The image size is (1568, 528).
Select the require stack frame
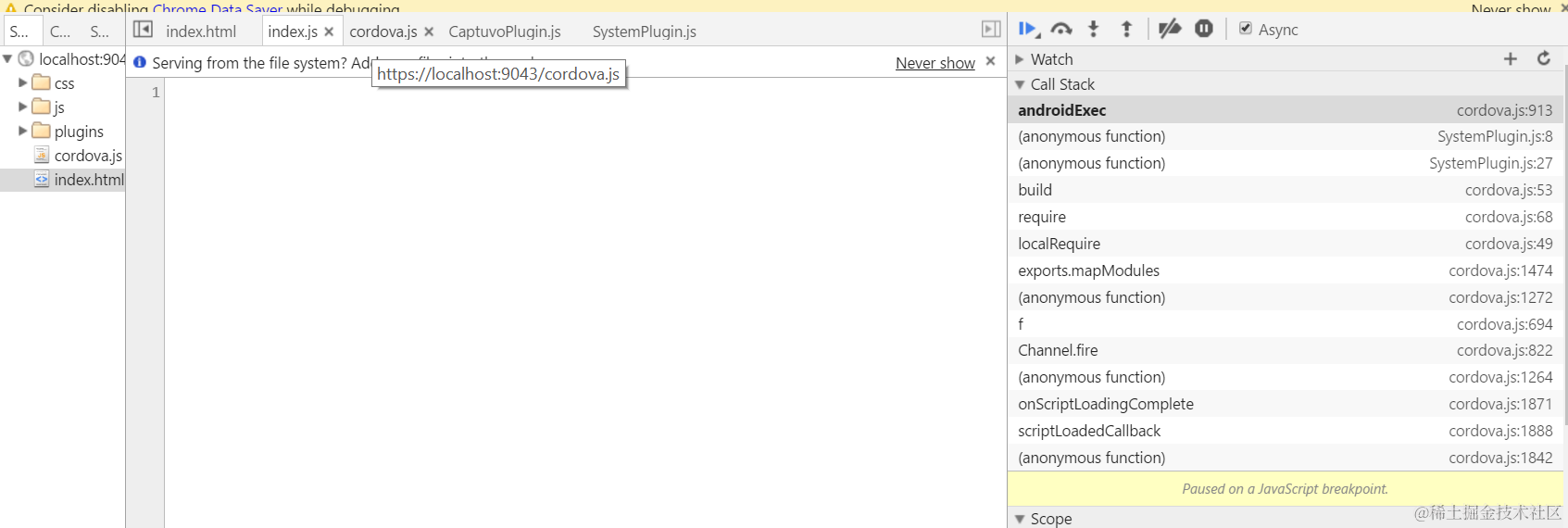click(x=1286, y=217)
